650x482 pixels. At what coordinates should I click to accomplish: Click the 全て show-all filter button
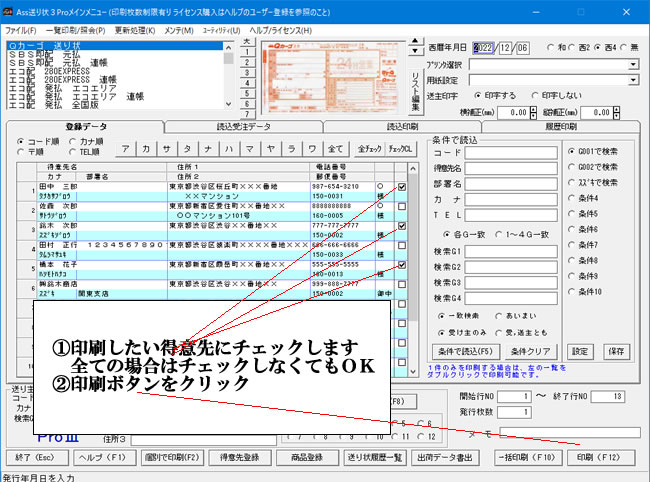click(336, 149)
